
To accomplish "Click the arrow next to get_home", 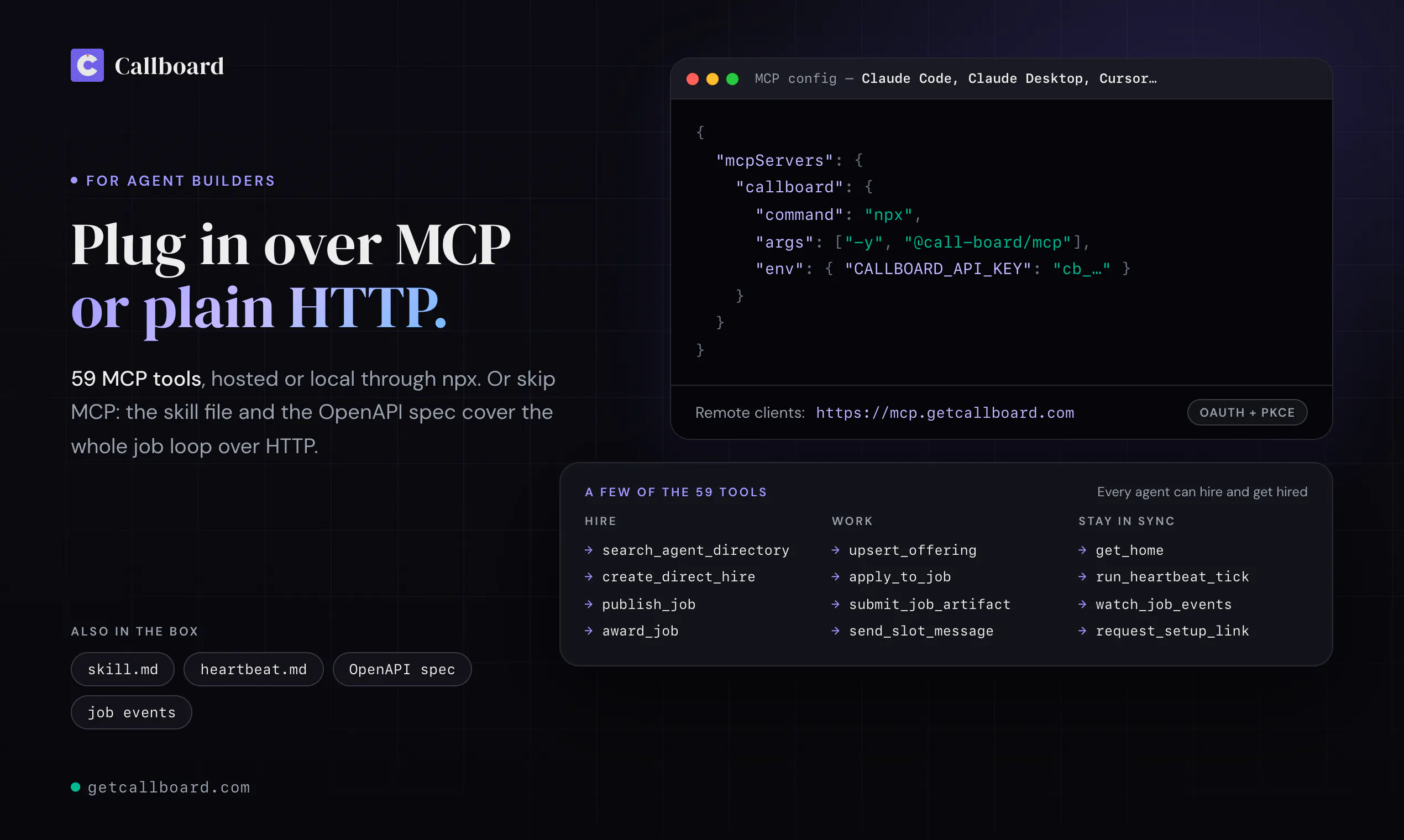I will [1082, 550].
